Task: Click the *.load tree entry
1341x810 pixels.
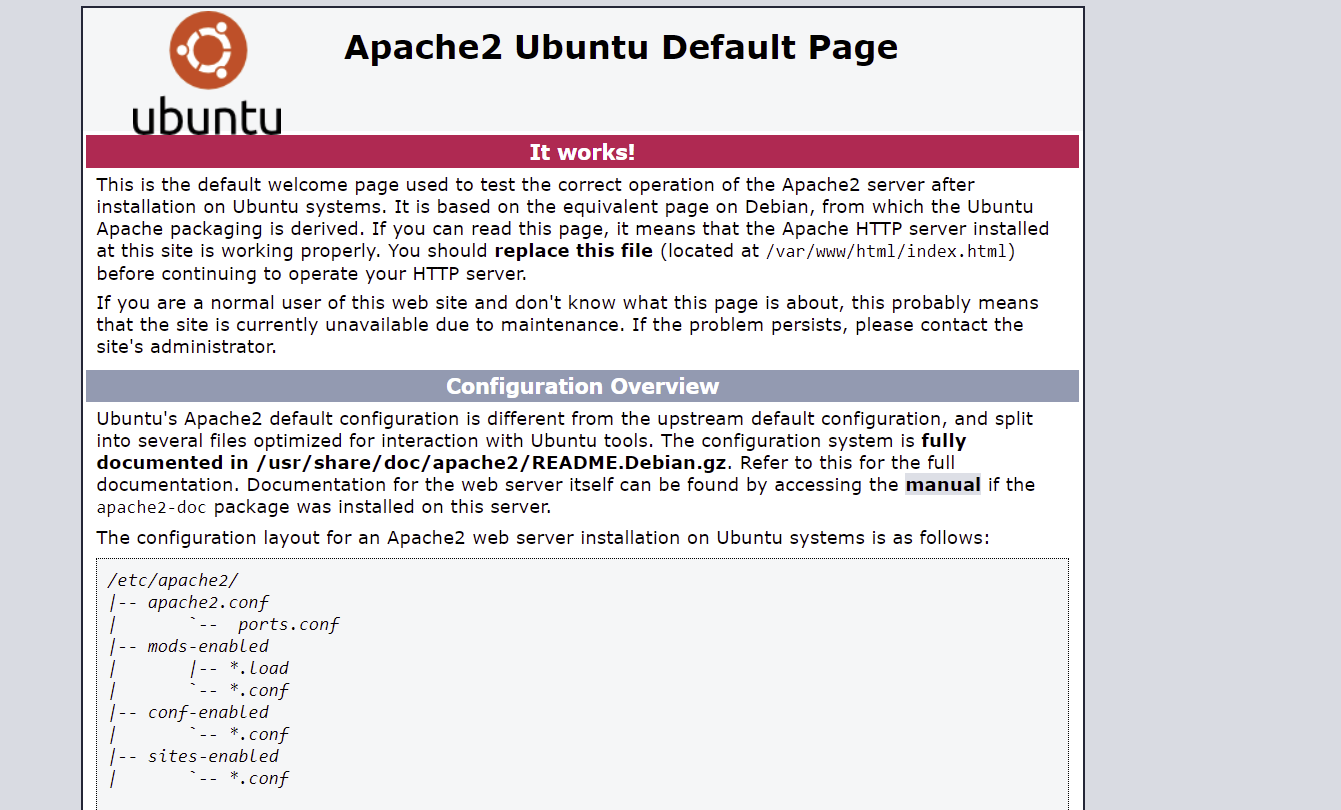Action: [x=259, y=668]
